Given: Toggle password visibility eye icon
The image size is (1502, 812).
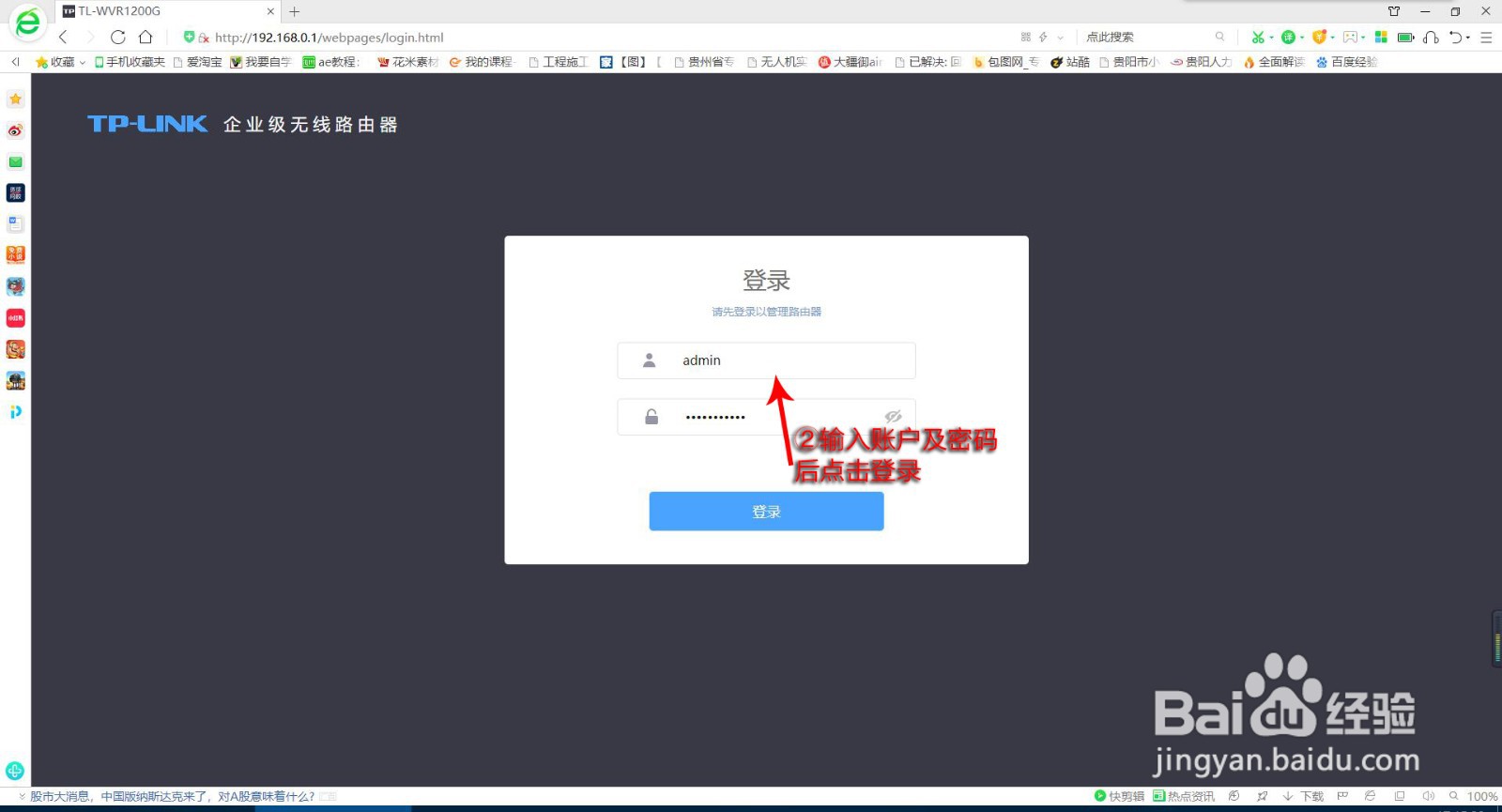Looking at the screenshot, I should (893, 417).
